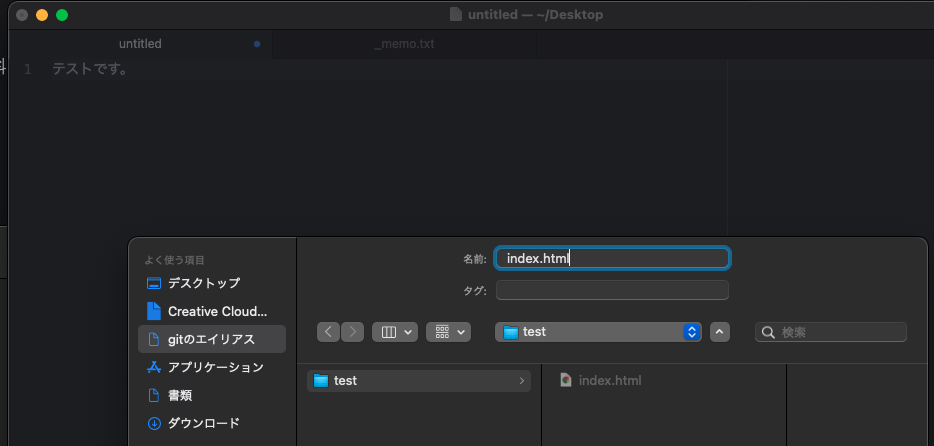The height and width of the screenshot is (446, 934).
Task: Open the column view mode dropdown
Action: (x=394, y=332)
